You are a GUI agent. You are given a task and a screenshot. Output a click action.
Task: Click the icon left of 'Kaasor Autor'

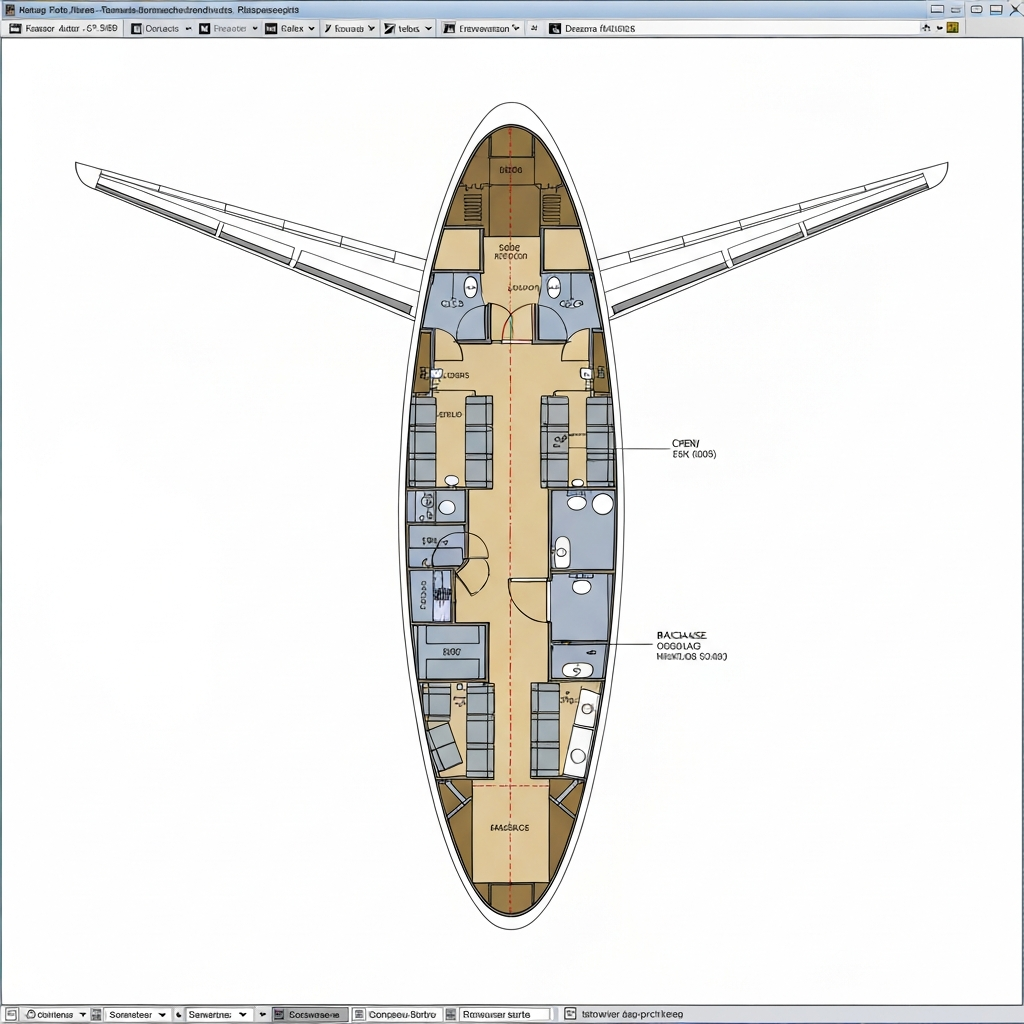coord(15,29)
